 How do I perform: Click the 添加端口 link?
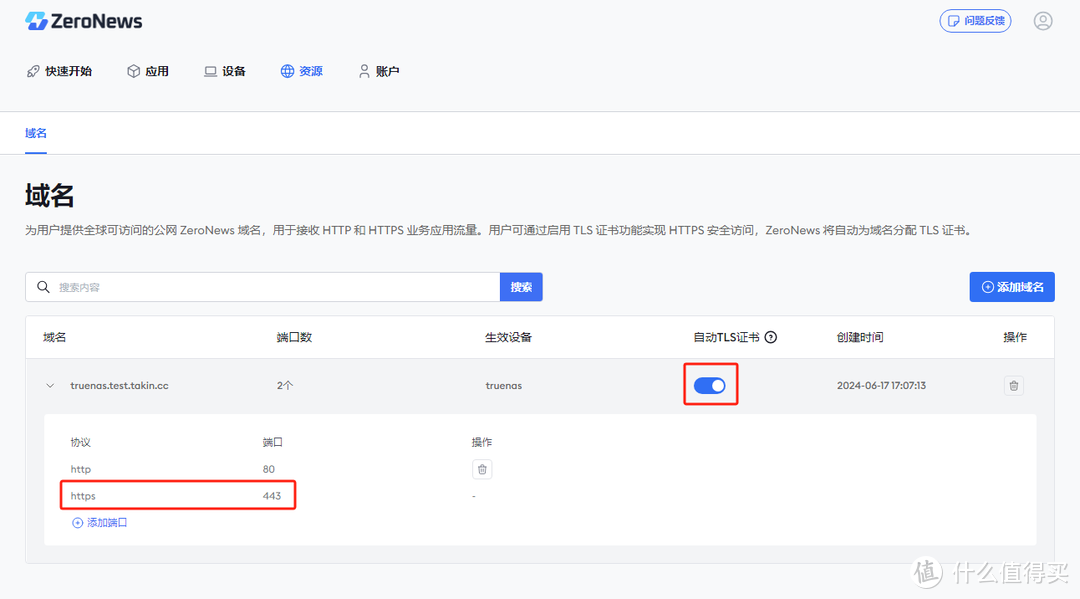coord(98,521)
